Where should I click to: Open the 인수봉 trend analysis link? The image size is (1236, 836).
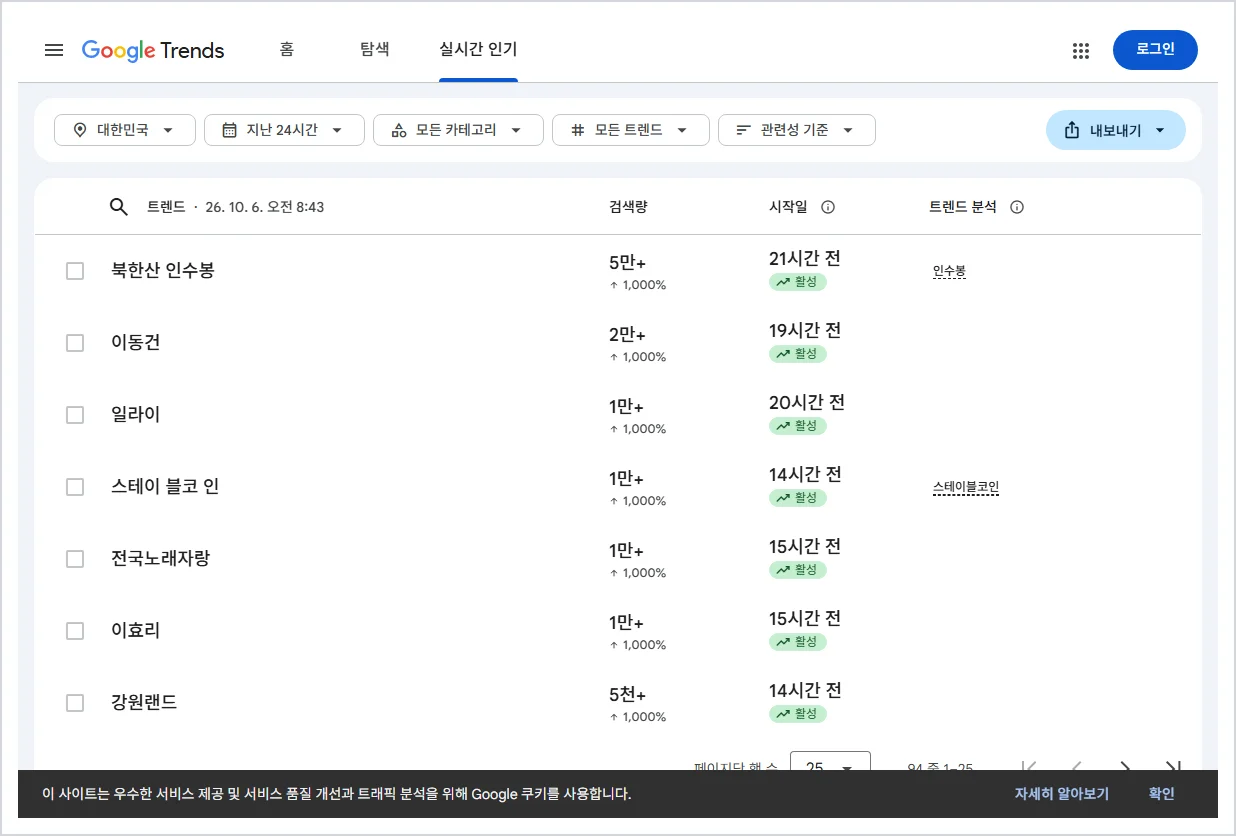(x=949, y=271)
